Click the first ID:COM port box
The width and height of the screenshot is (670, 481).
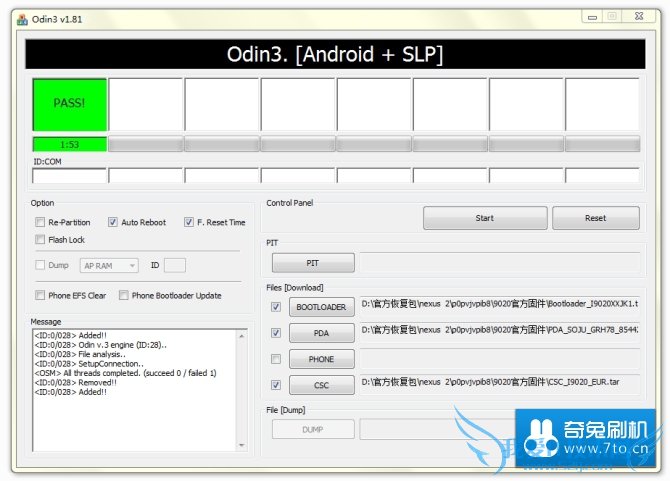click(69, 176)
